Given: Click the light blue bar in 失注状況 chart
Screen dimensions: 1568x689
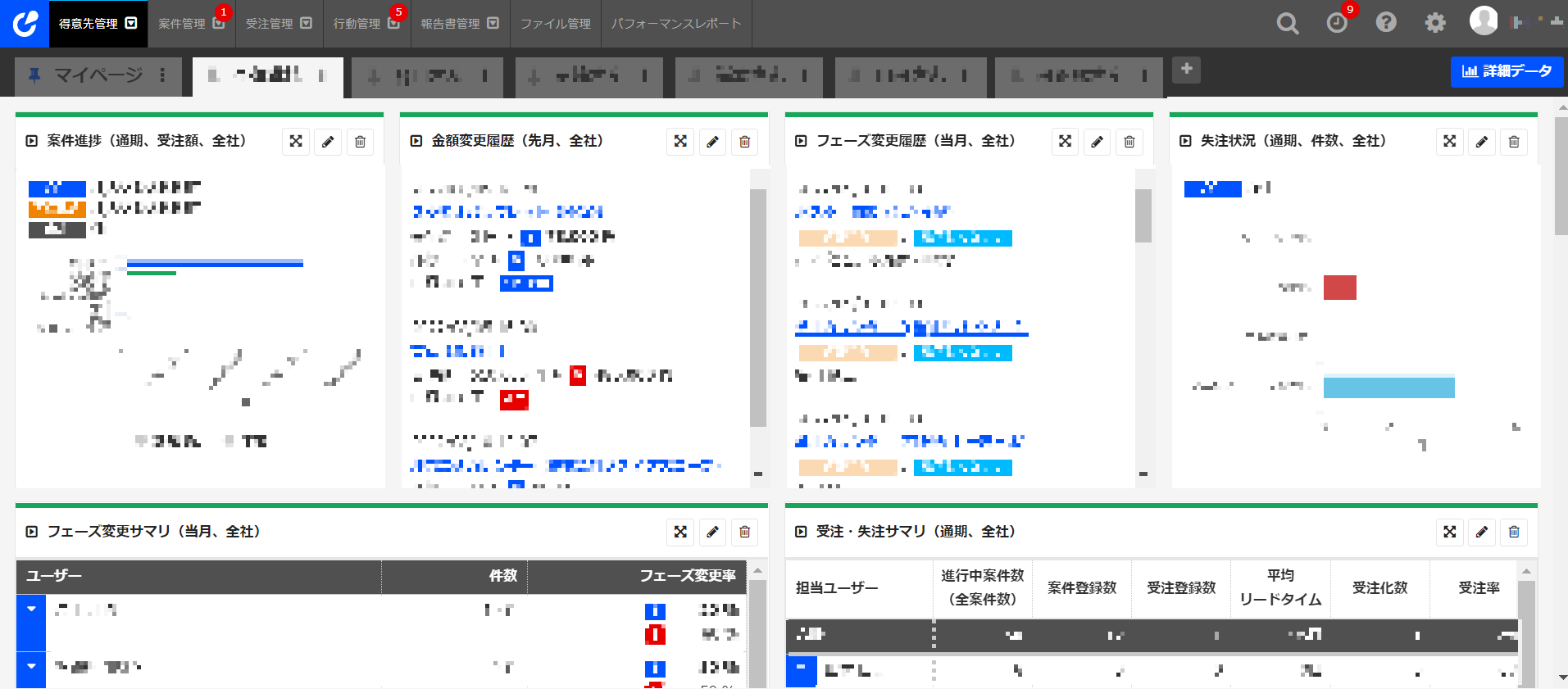Looking at the screenshot, I should [1389, 386].
